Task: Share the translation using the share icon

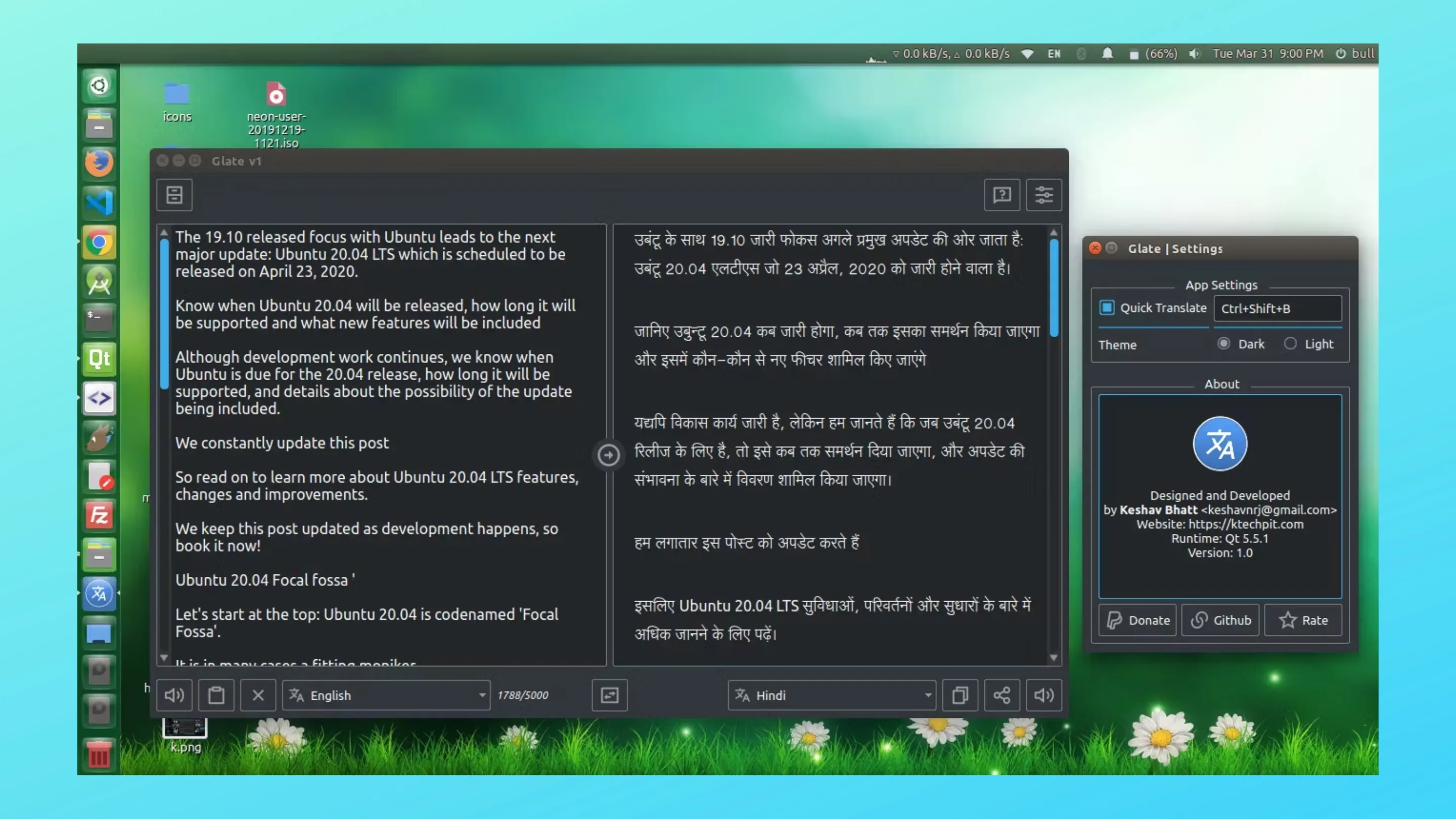Action: click(1002, 695)
